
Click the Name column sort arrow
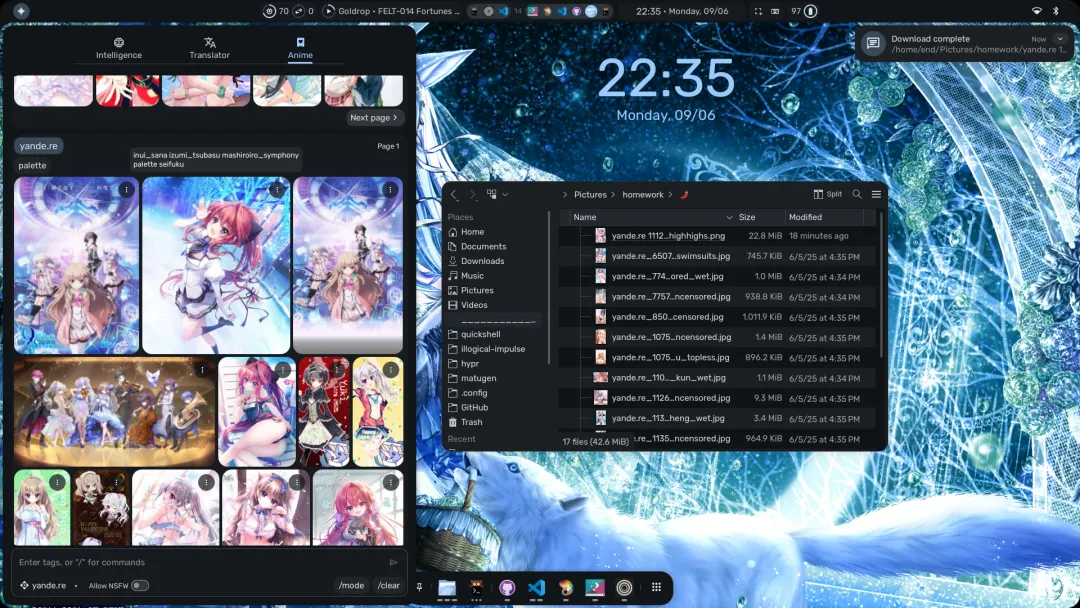729,218
